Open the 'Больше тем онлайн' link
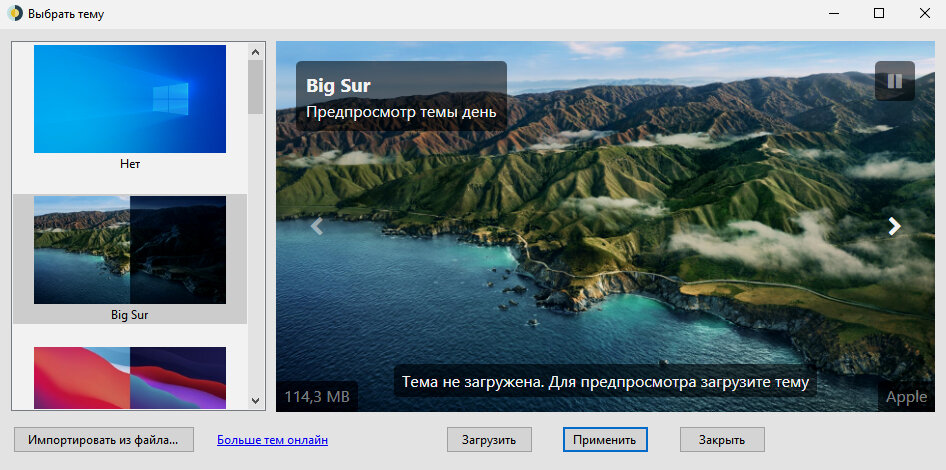Viewport: 946px width, 470px height. pos(272,440)
